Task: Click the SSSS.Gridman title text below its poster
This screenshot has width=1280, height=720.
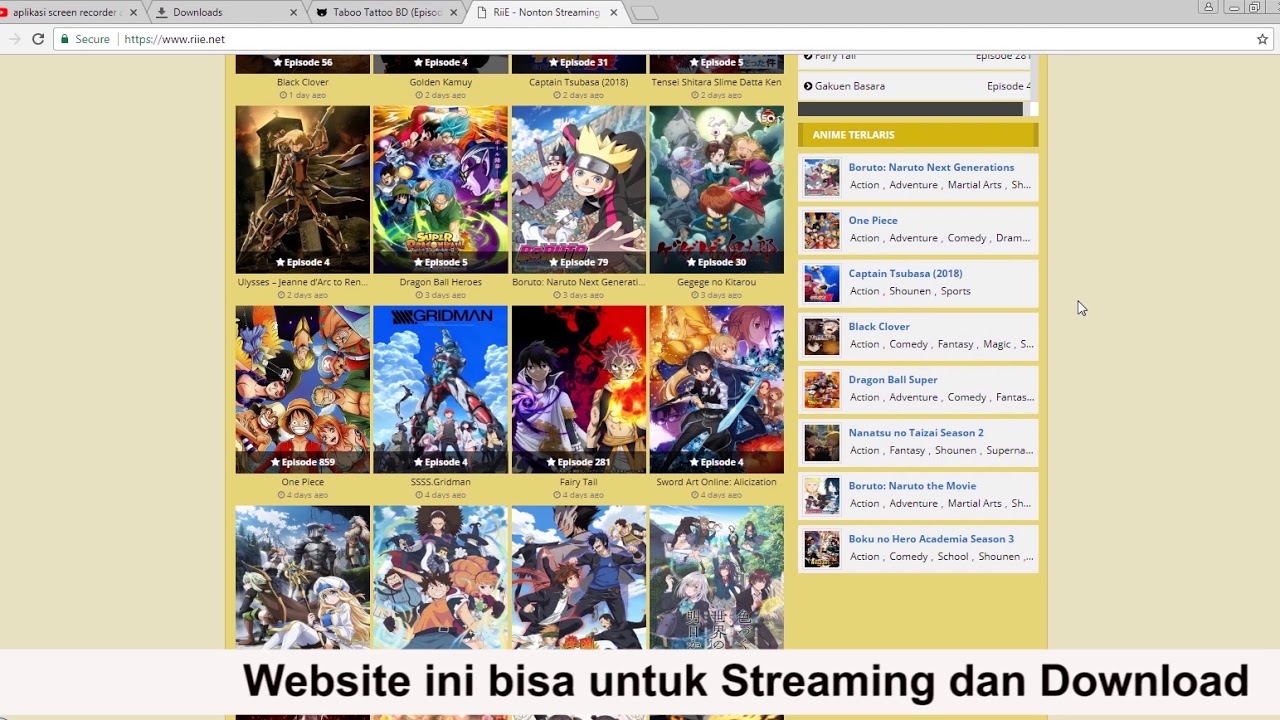Action: click(441, 482)
